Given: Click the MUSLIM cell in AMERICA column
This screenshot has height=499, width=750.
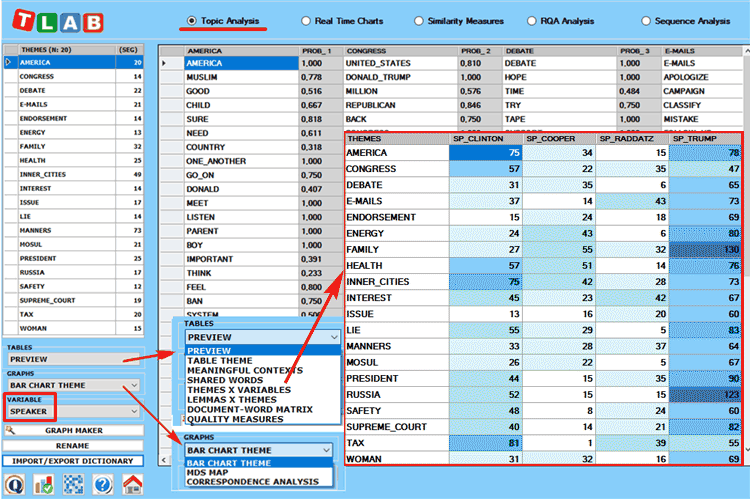Looking at the screenshot, I should pyautogui.click(x=242, y=77).
